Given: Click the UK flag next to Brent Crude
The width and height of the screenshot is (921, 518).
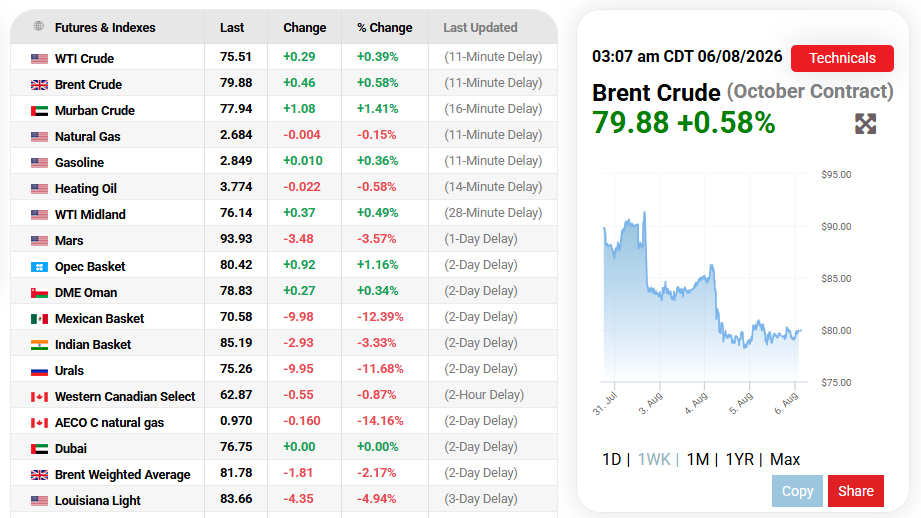Looking at the screenshot, I should click(39, 85).
